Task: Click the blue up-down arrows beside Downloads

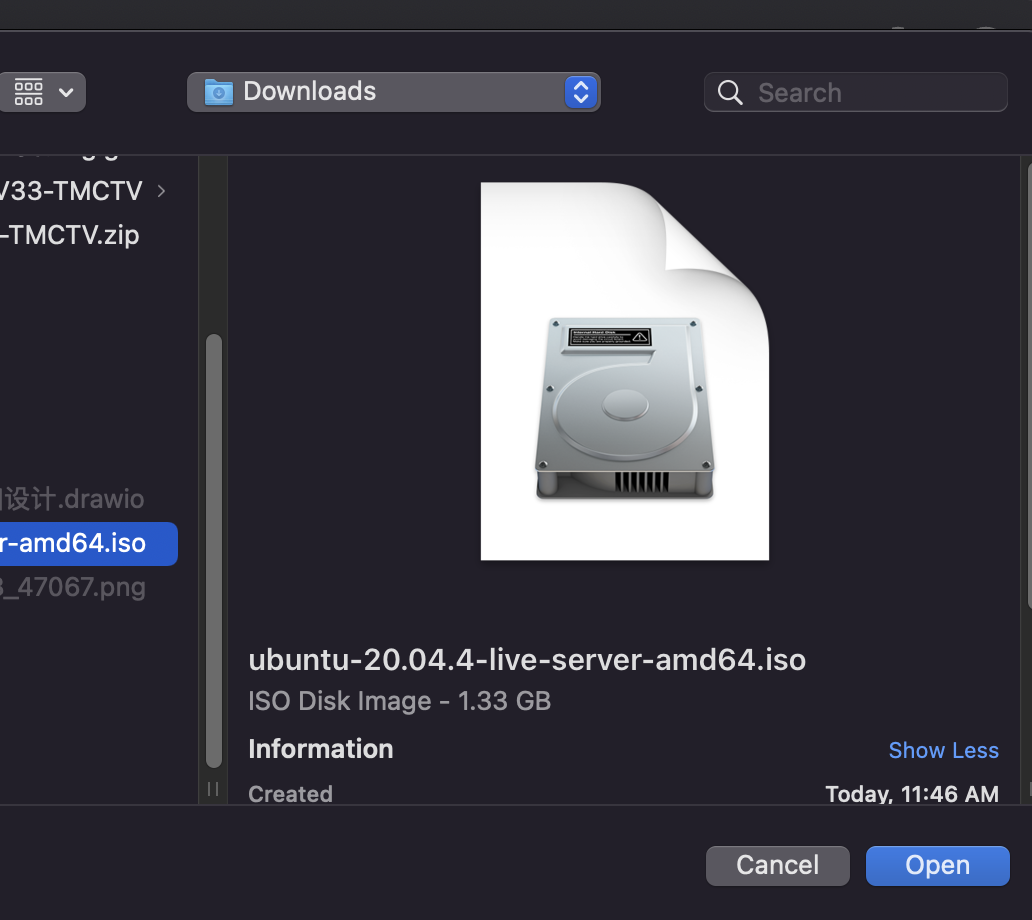Action: tap(580, 92)
